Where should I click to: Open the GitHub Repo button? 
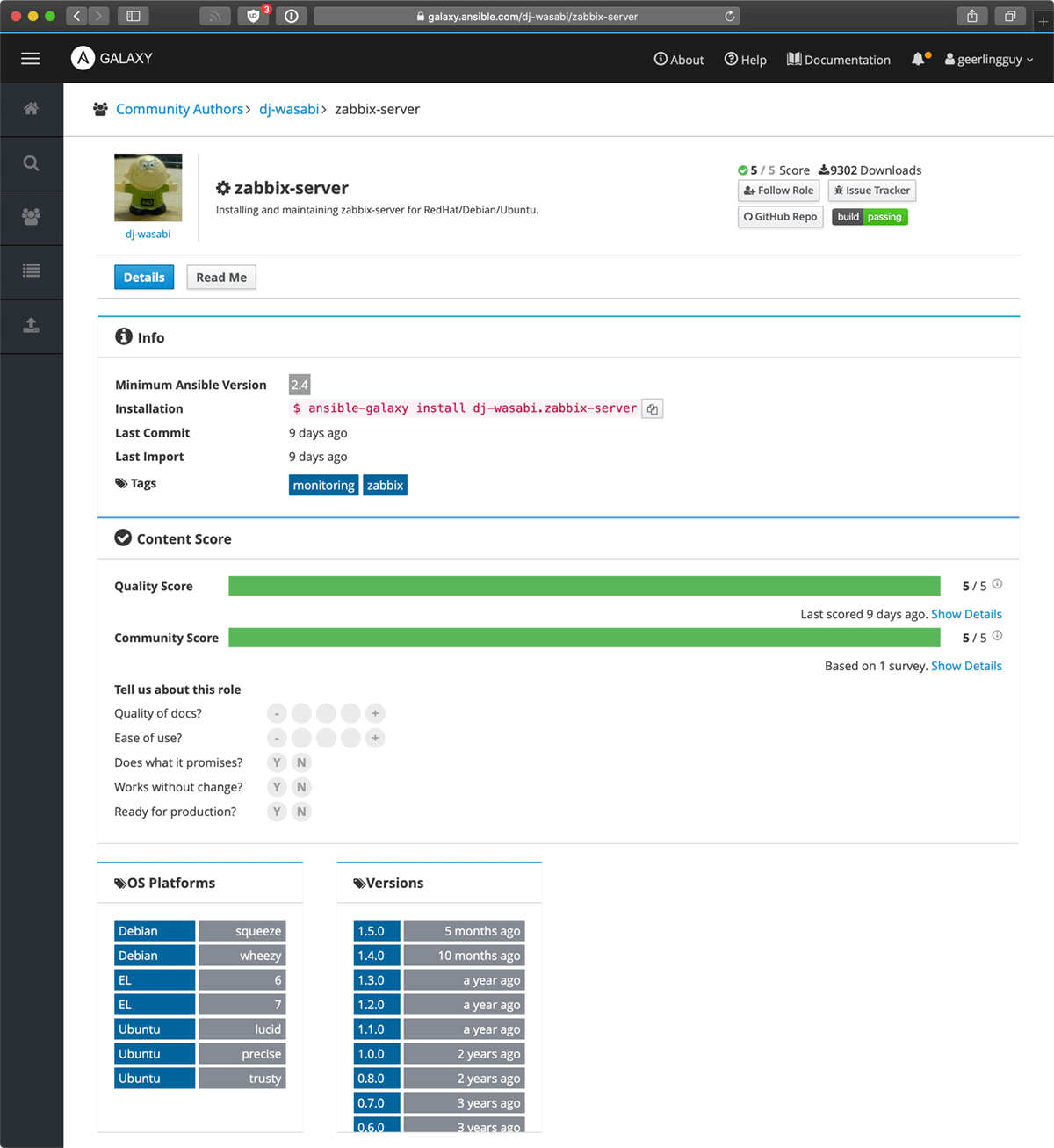pos(780,217)
